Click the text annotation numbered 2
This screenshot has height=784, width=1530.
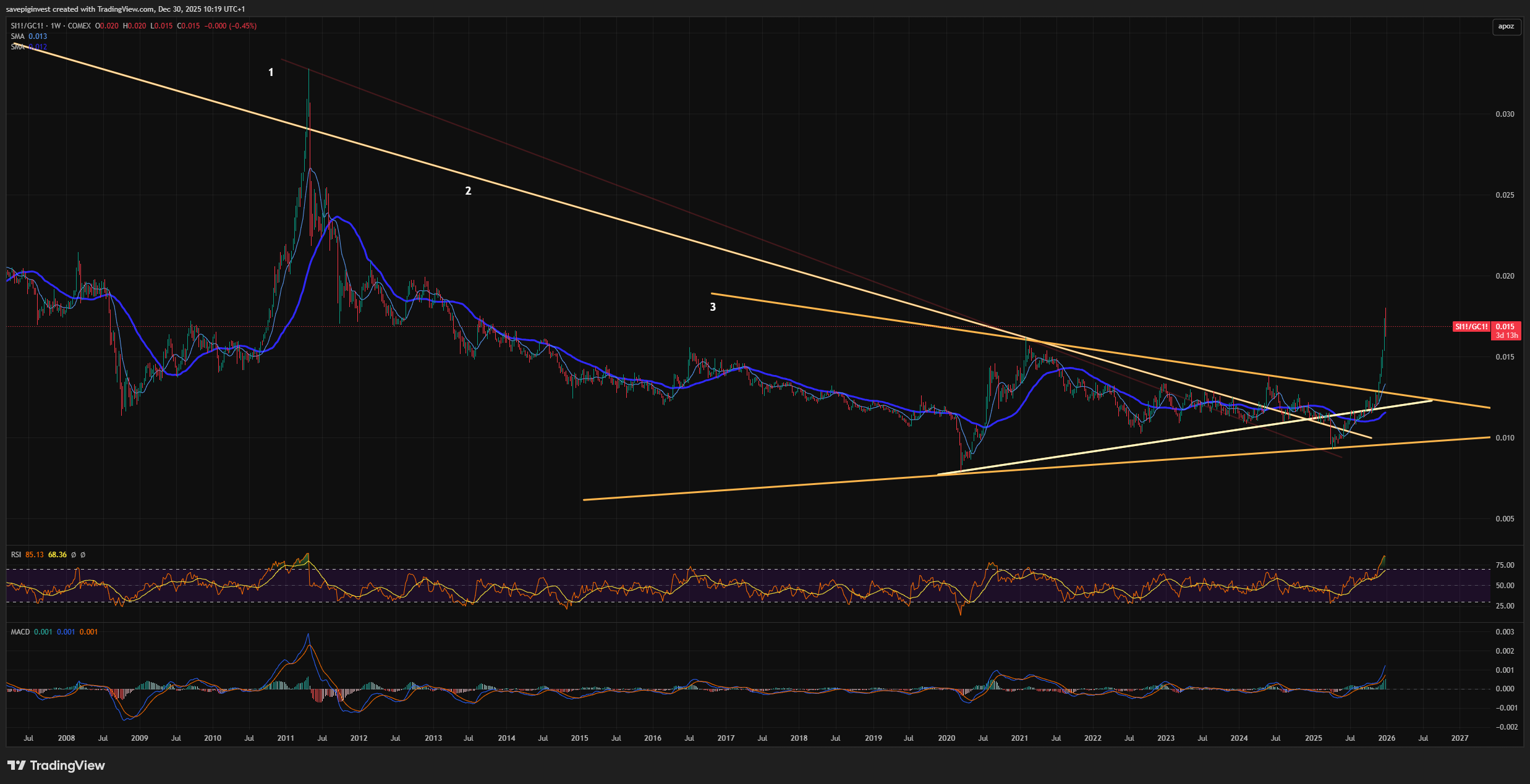tap(468, 191)
